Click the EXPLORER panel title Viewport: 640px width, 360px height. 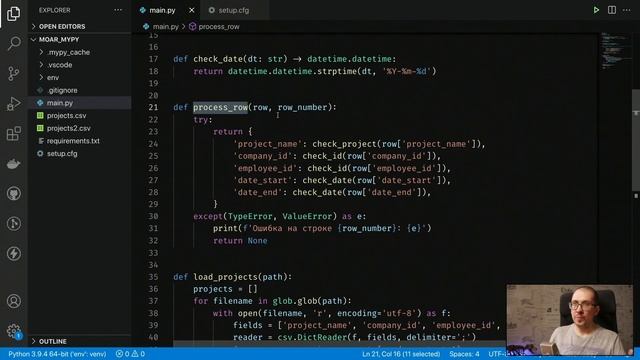pos(55,10)
